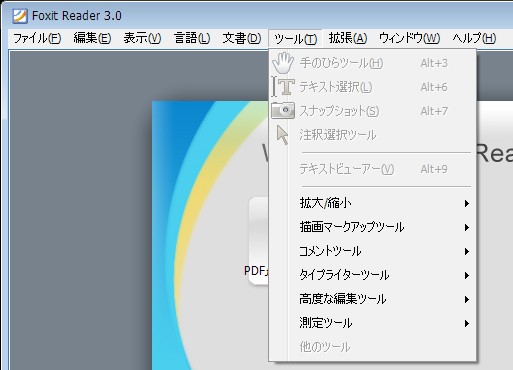Choose テキスト選択(L) menu entry
This screenshot has height=370, width=513.
[x=372, y=87]
